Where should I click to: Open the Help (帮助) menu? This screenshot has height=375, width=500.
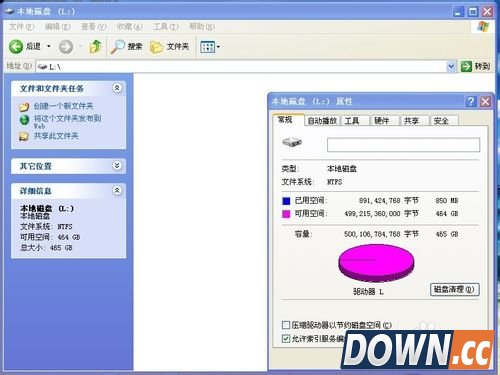[202, 27]
